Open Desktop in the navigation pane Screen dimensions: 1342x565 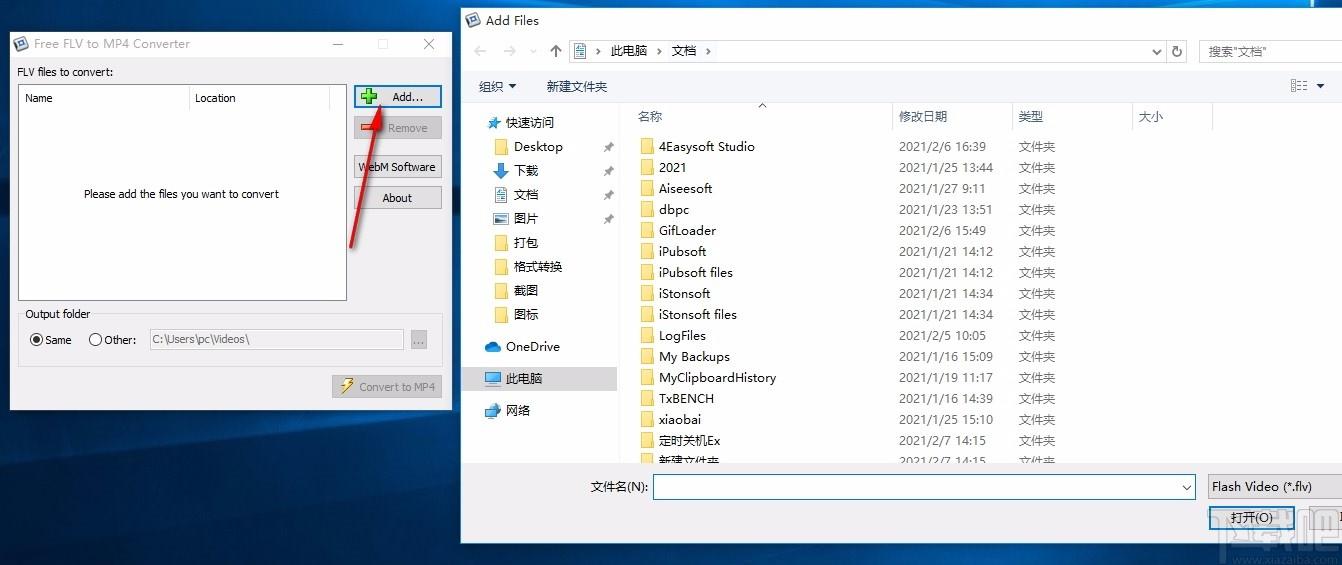(x=538, y=147)
